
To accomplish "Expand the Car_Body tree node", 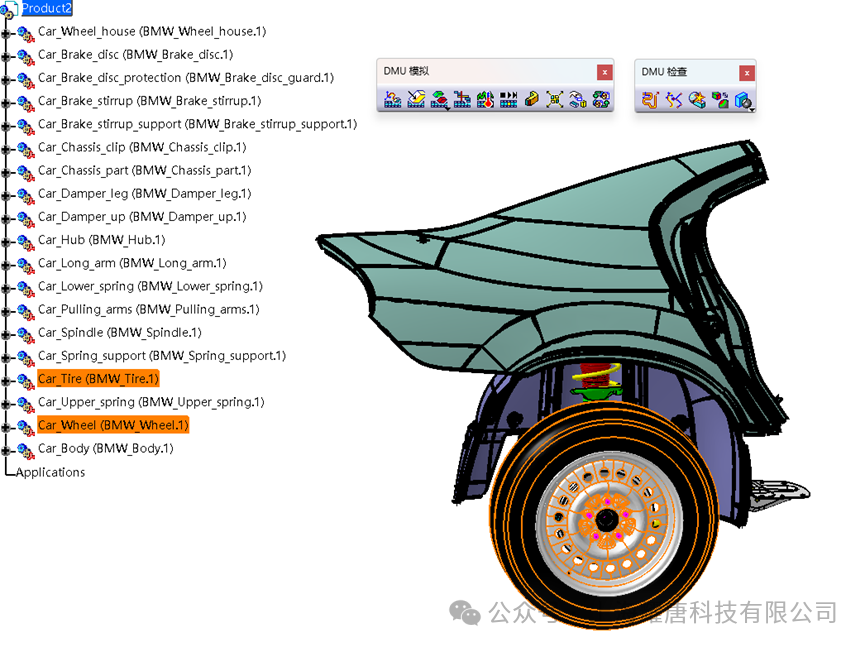I will point(6,451).
